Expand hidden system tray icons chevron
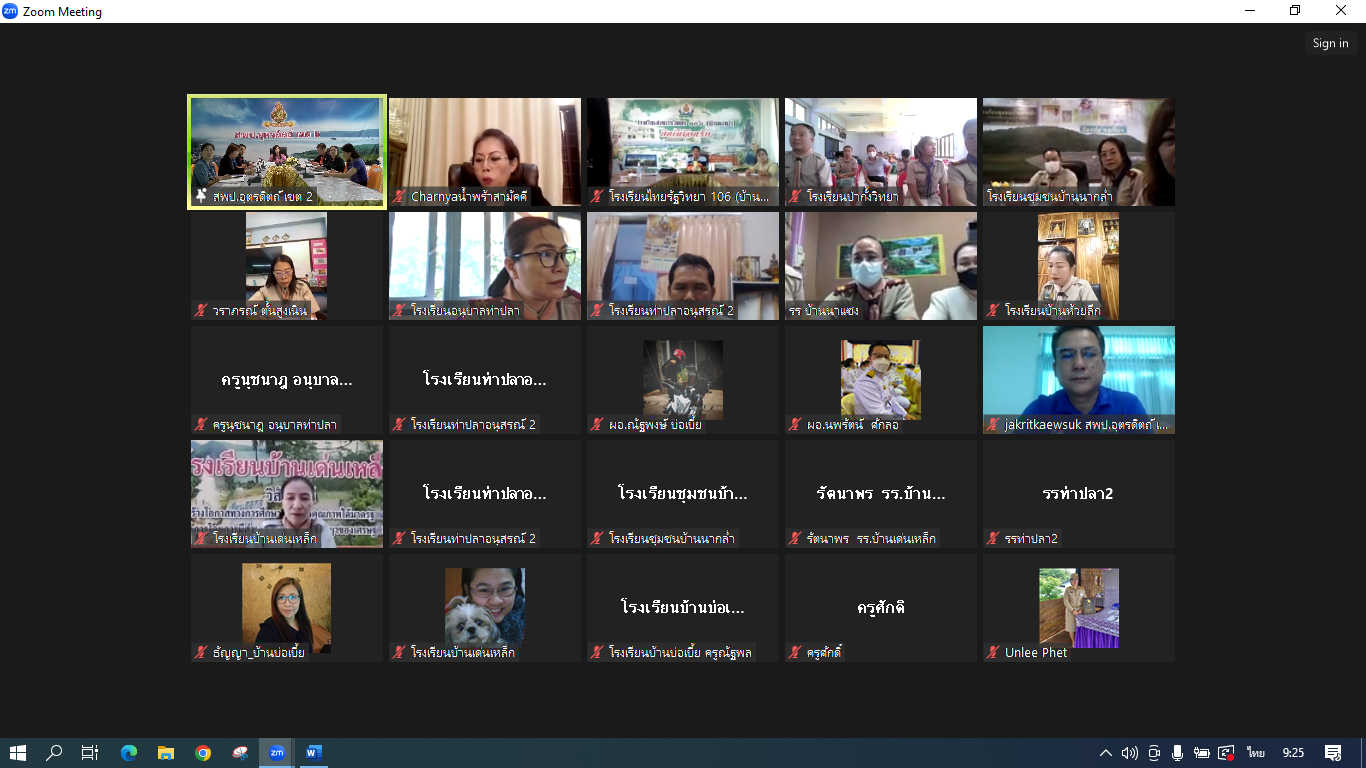 1105,753
